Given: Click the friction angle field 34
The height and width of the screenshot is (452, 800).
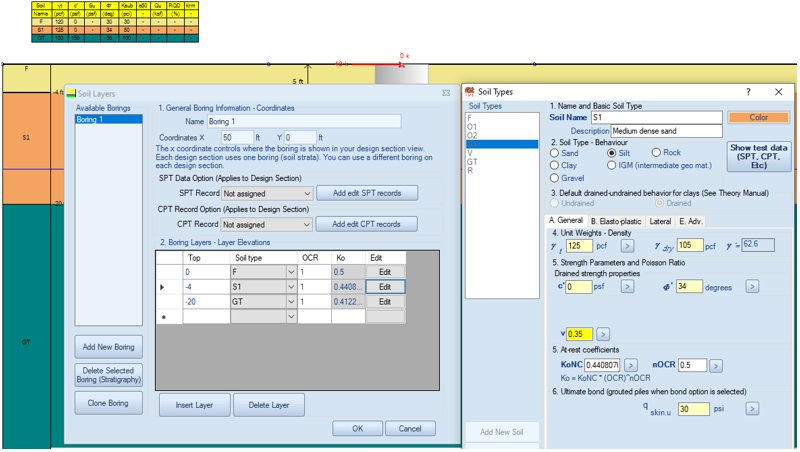Looking at the screenshot, I should [689, 286].
